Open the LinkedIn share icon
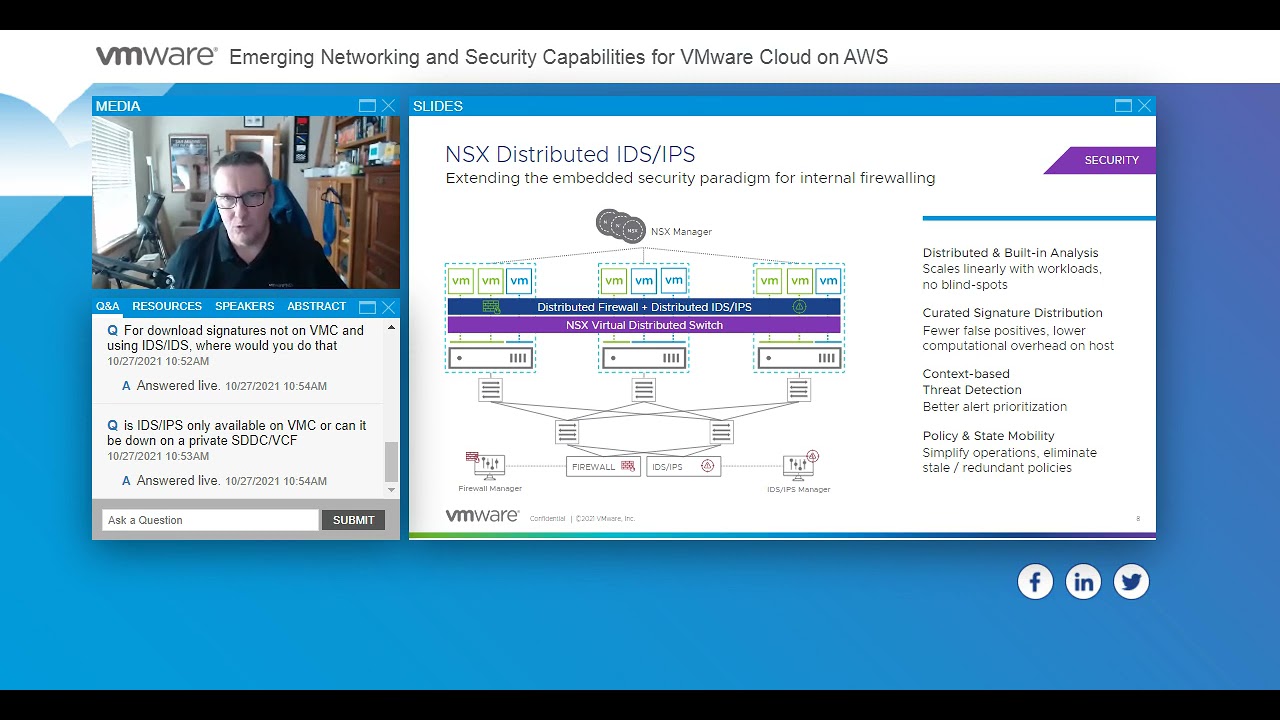1280x720 pixels. [x=1083, y=582]
